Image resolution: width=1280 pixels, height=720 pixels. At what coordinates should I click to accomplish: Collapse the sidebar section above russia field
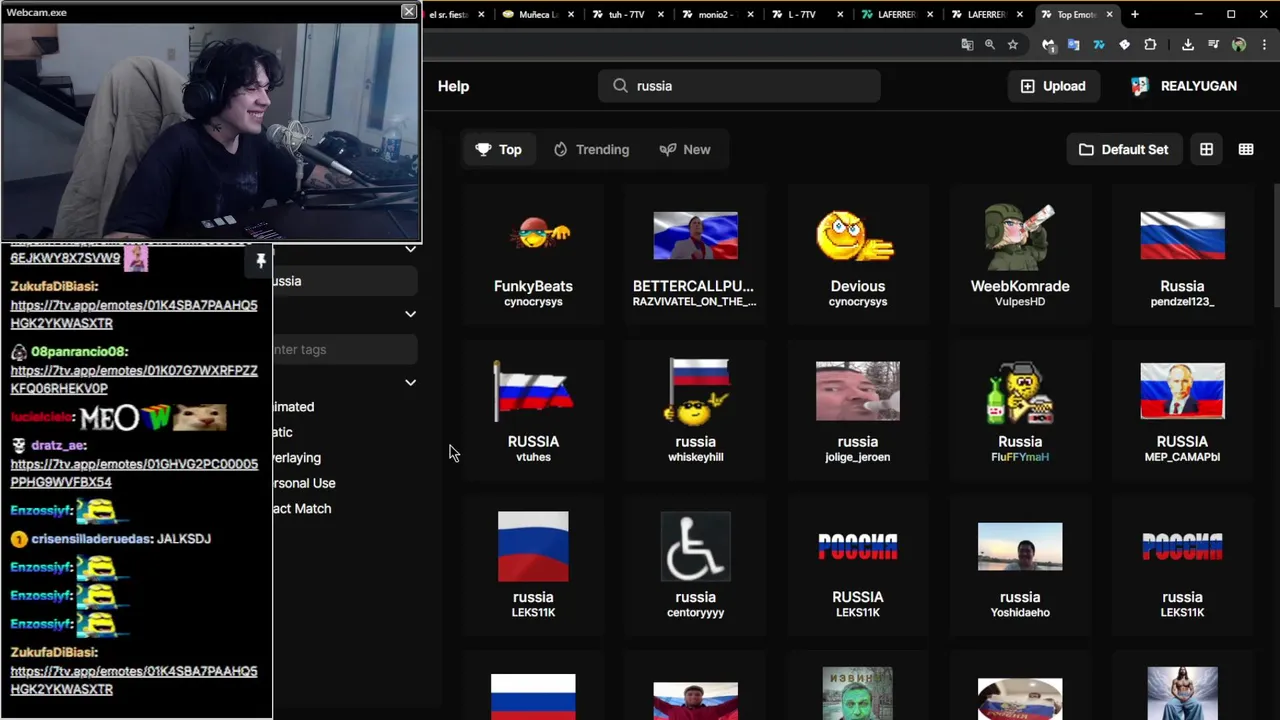410,248
